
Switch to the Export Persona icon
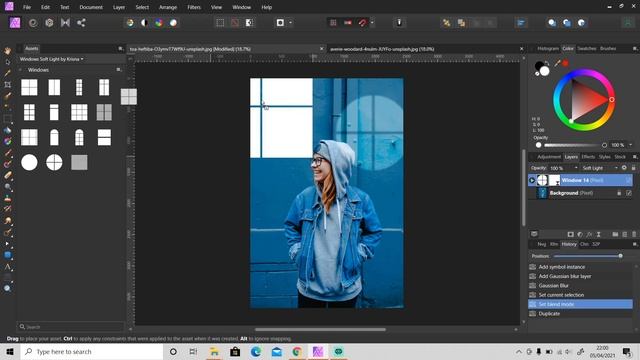[x=81, y=23]
